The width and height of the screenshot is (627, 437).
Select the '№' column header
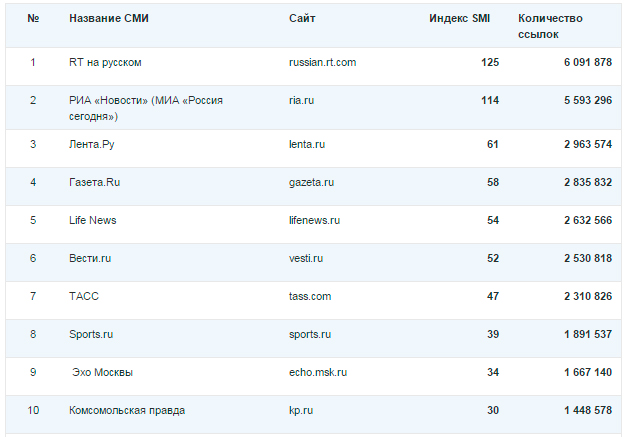33,18
